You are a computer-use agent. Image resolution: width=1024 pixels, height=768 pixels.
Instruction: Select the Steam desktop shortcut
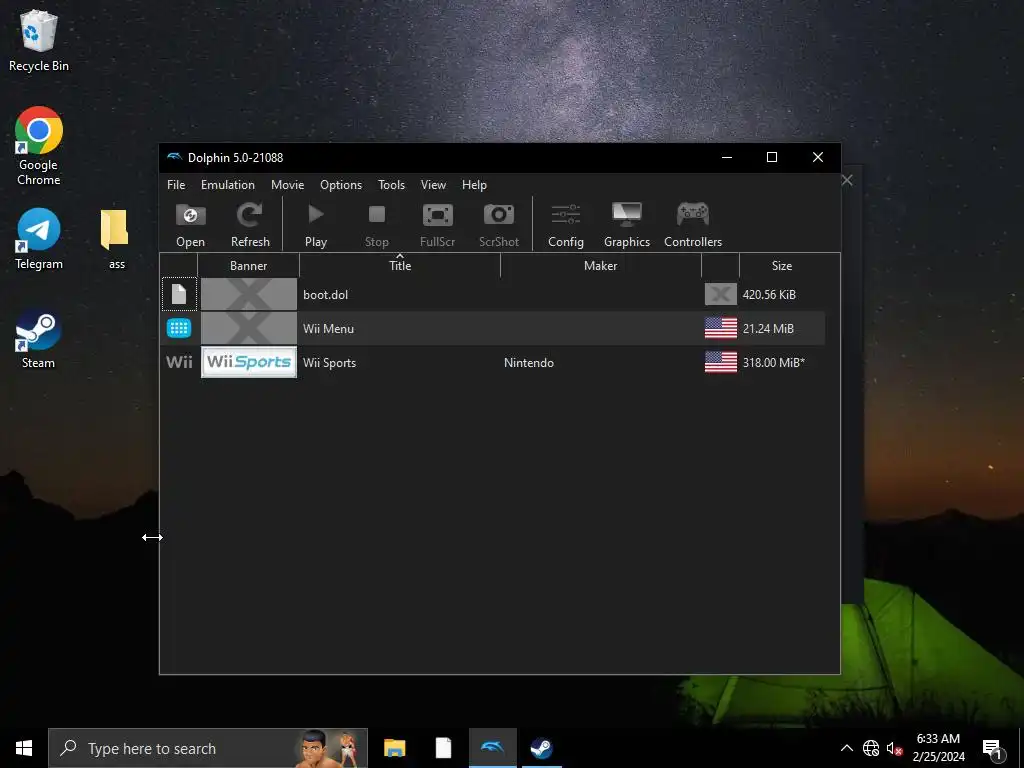coord(39,340)
